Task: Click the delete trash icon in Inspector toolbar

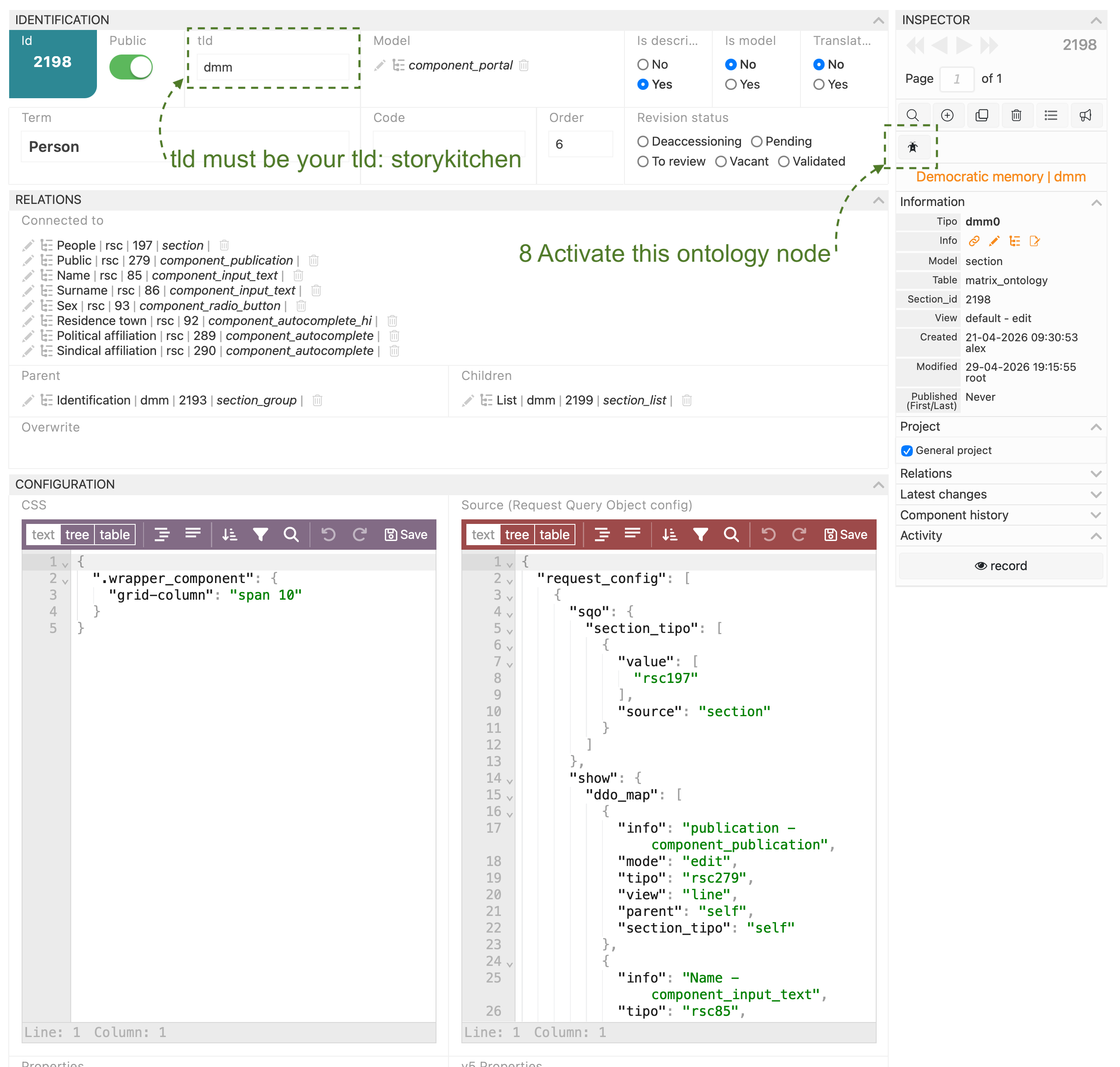Action: [1016, 115]
